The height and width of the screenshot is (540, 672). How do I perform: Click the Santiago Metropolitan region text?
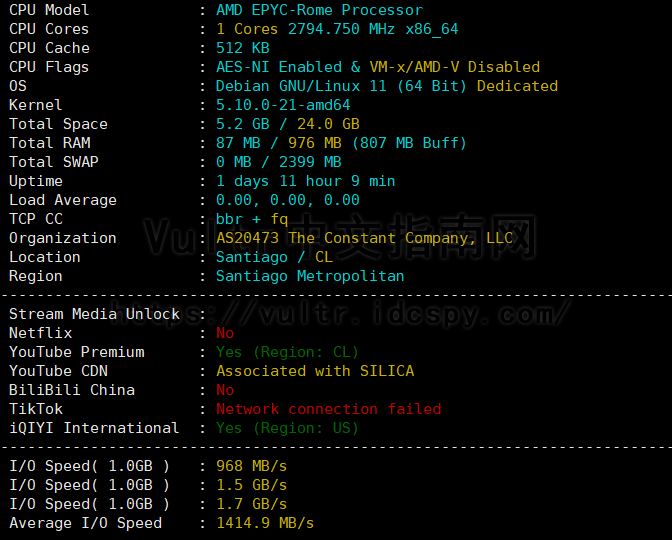[x=310, y=276]
